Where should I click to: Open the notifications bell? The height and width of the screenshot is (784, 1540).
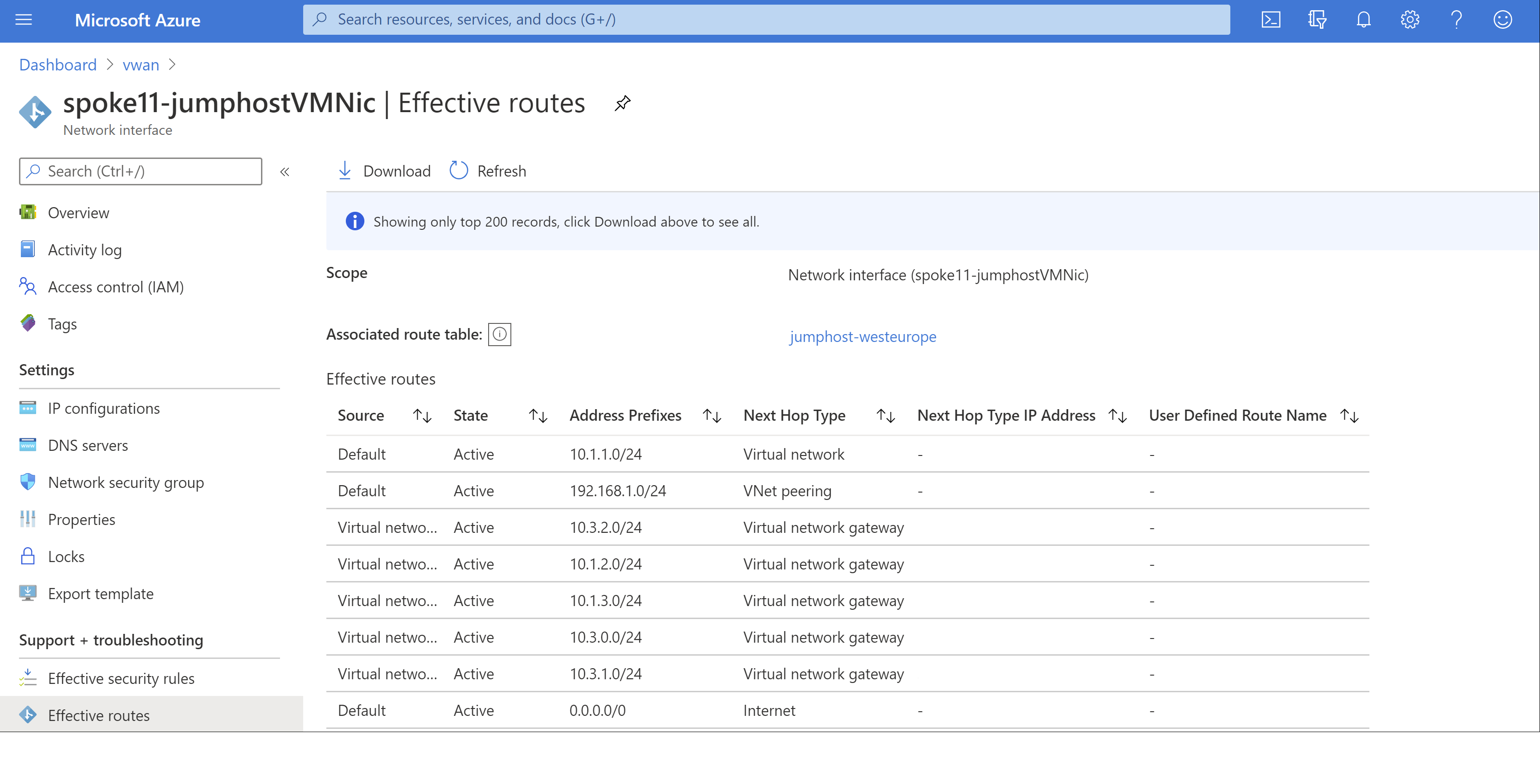pyautogui.click(x=1363, y=20)
